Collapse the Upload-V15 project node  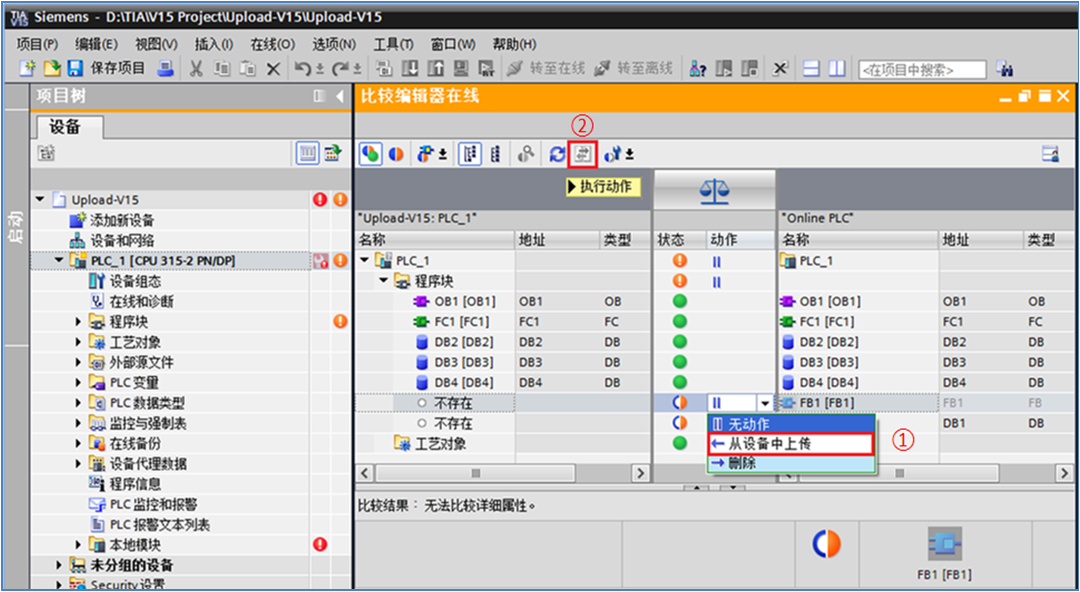(40, 200)
